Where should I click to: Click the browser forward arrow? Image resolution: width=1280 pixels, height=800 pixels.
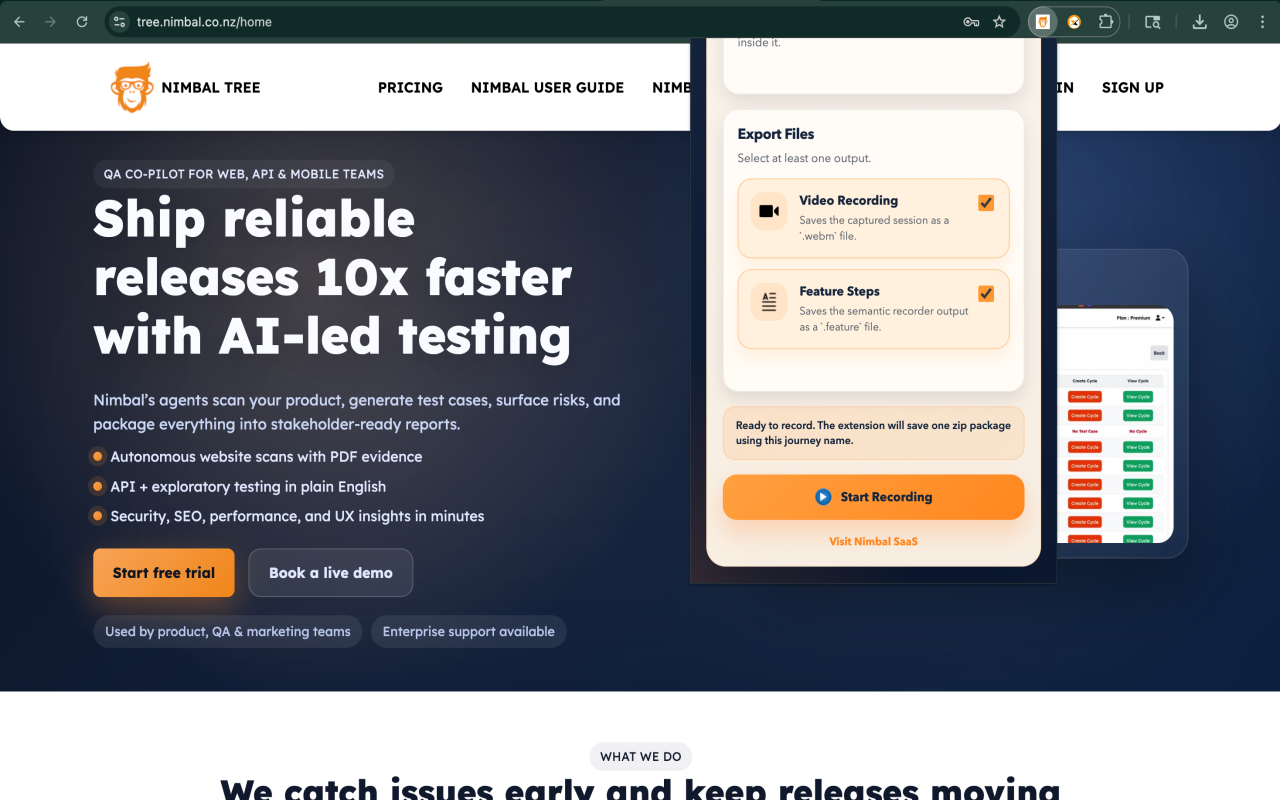point(50,21)
